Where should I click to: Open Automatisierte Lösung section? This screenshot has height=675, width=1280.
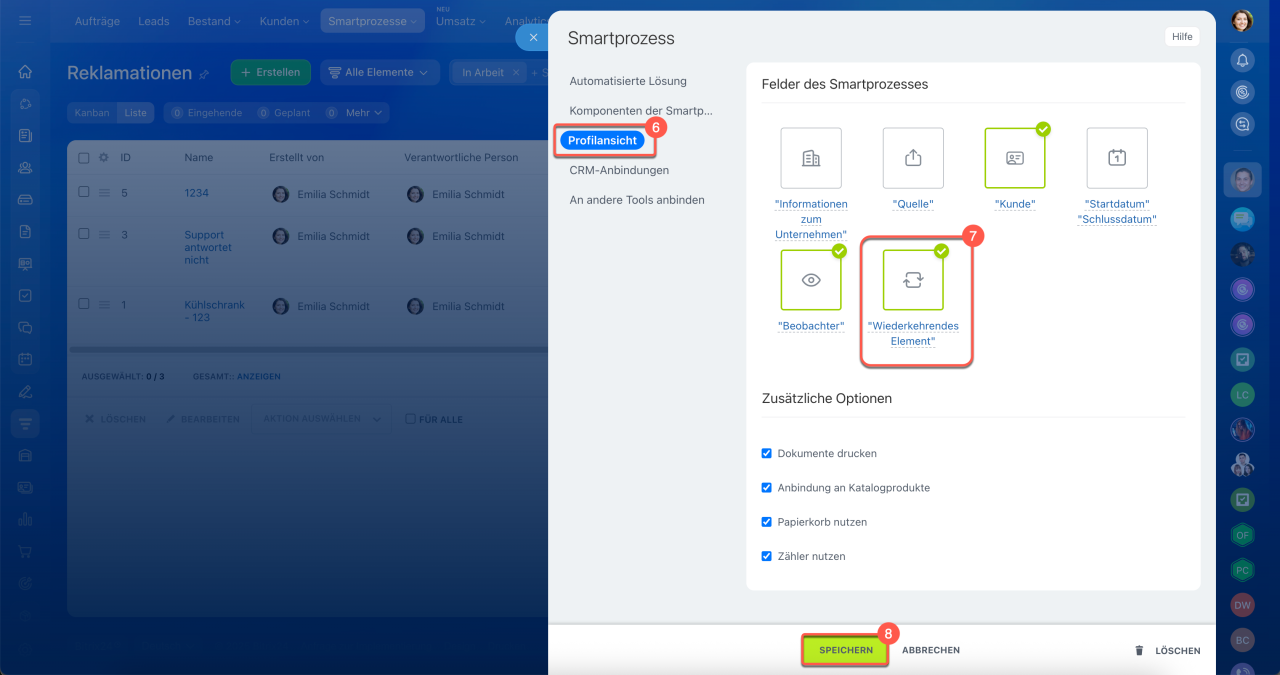(x=628, y=81)
